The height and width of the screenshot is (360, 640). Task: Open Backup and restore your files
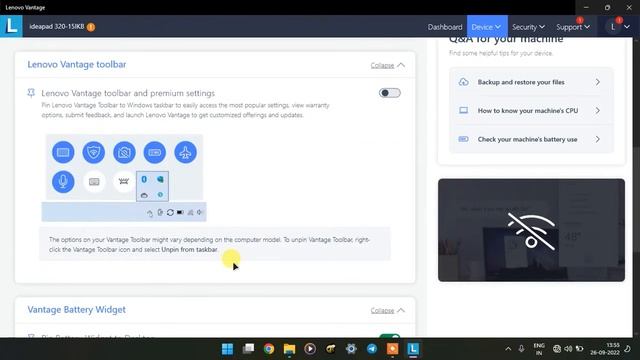531,82
